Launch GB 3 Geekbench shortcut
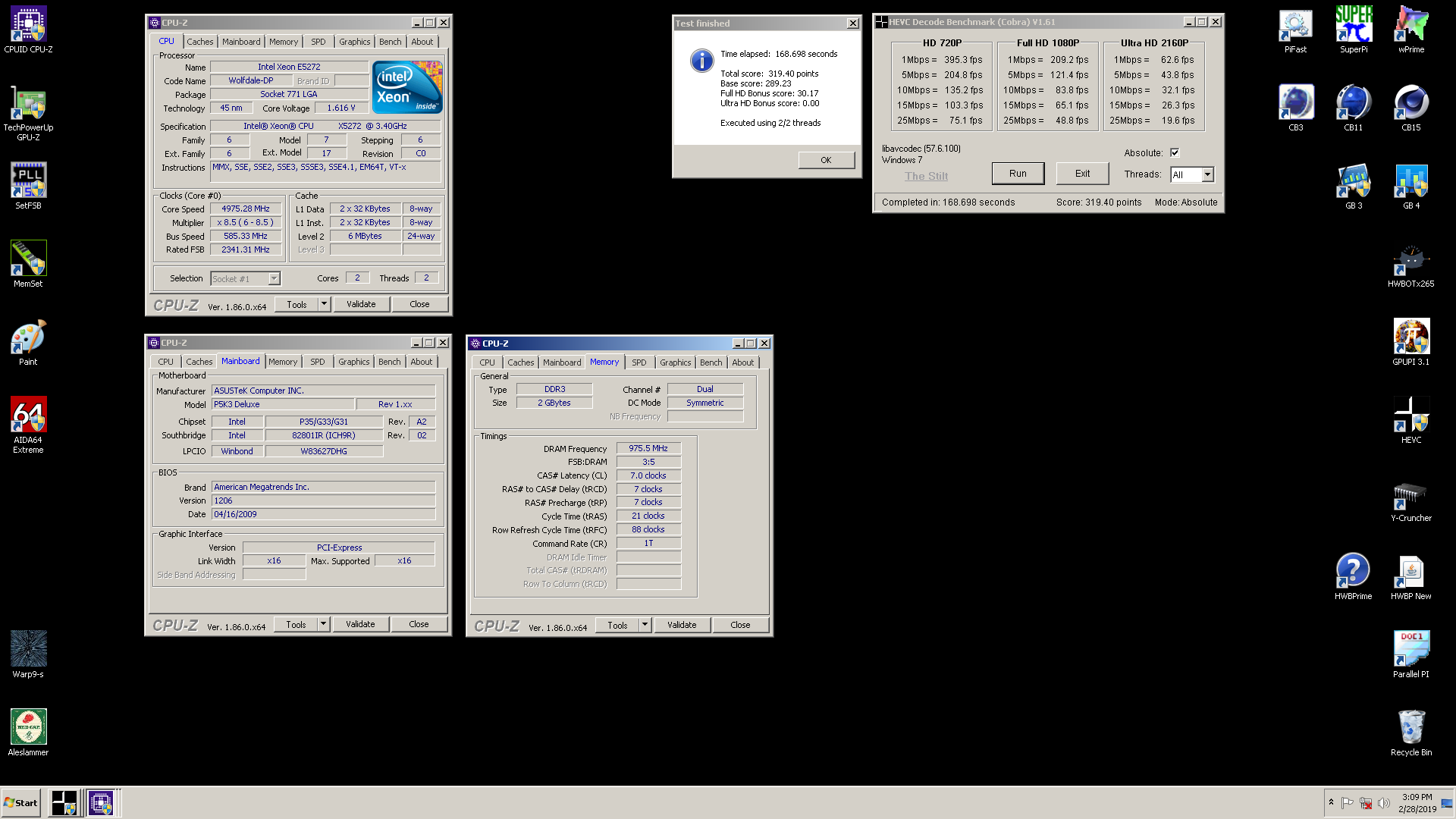 pyautogui.click(x=1354, y=187)
